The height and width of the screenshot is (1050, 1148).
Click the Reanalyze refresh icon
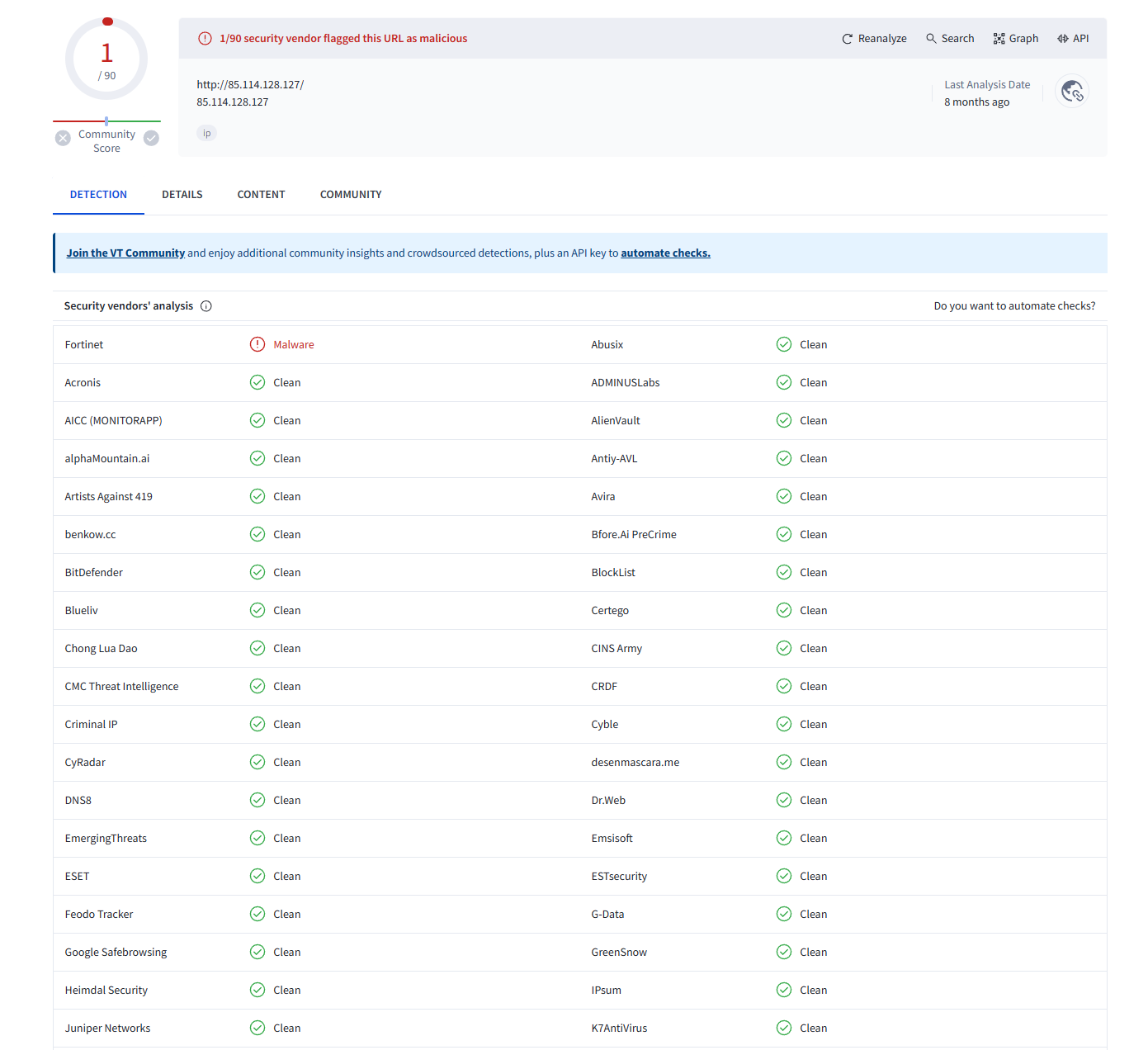(847, 39)
